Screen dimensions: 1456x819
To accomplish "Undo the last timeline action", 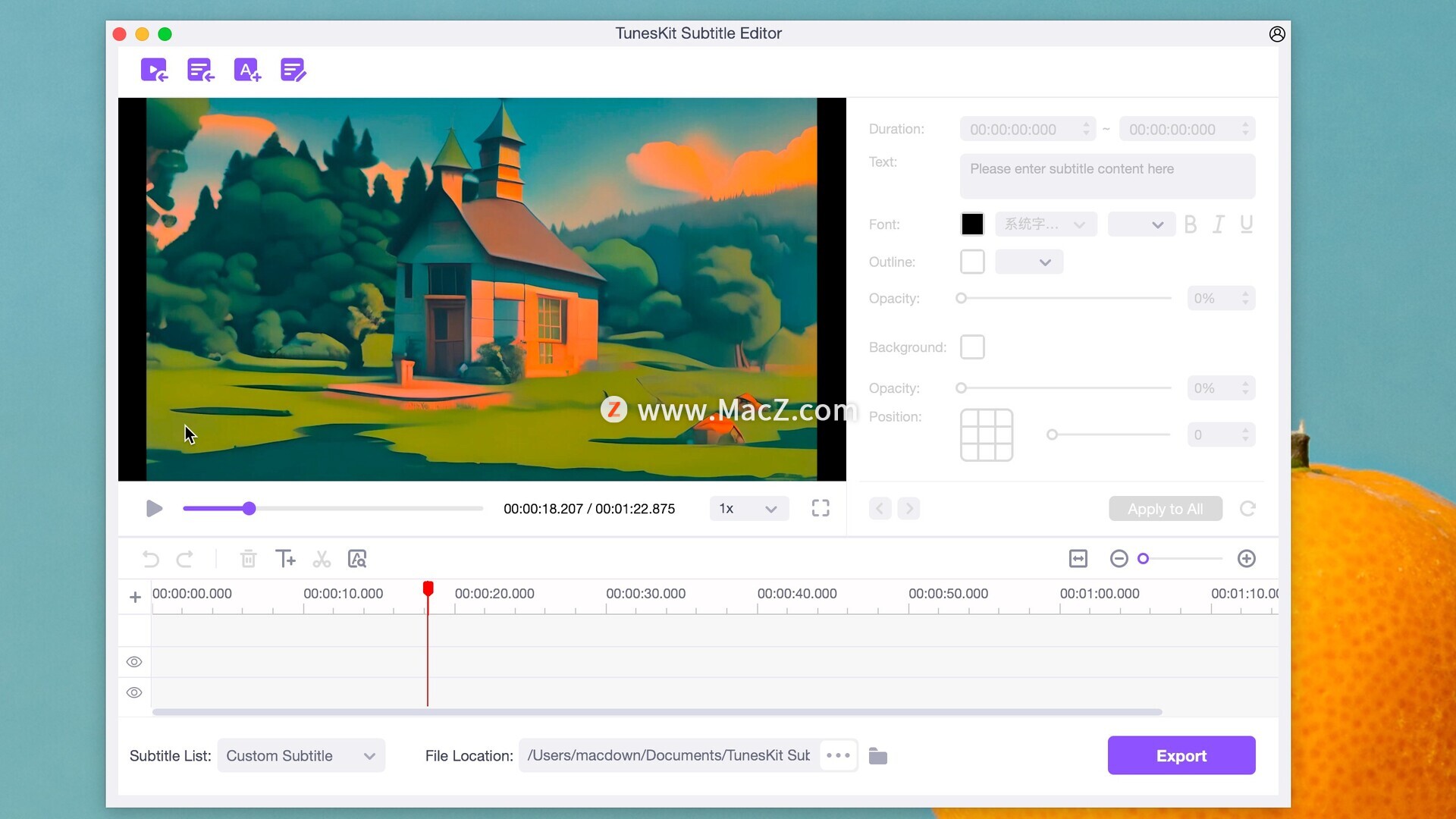I will [151, 560].
